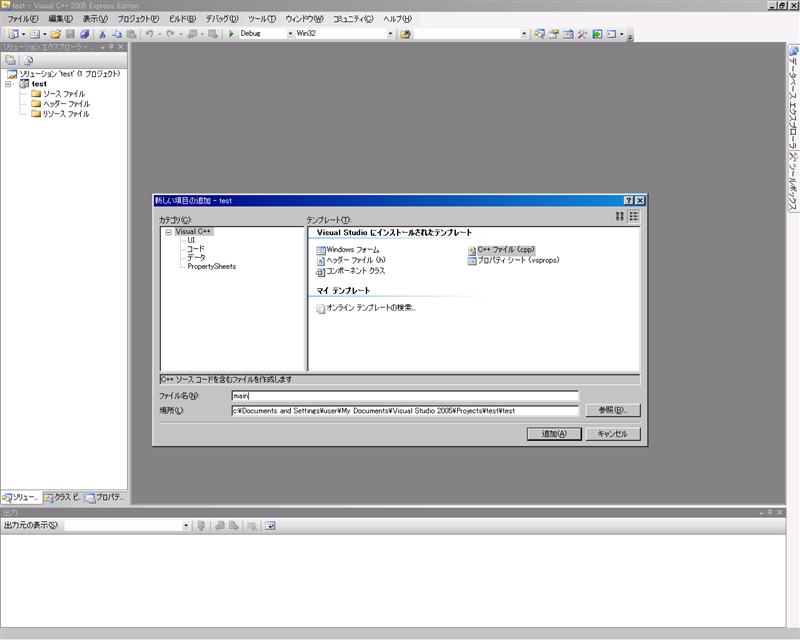The width and height of the screenshot is (800, 640).
Task: Open the ツール(T) menu
Action: (x=262, y=19)
